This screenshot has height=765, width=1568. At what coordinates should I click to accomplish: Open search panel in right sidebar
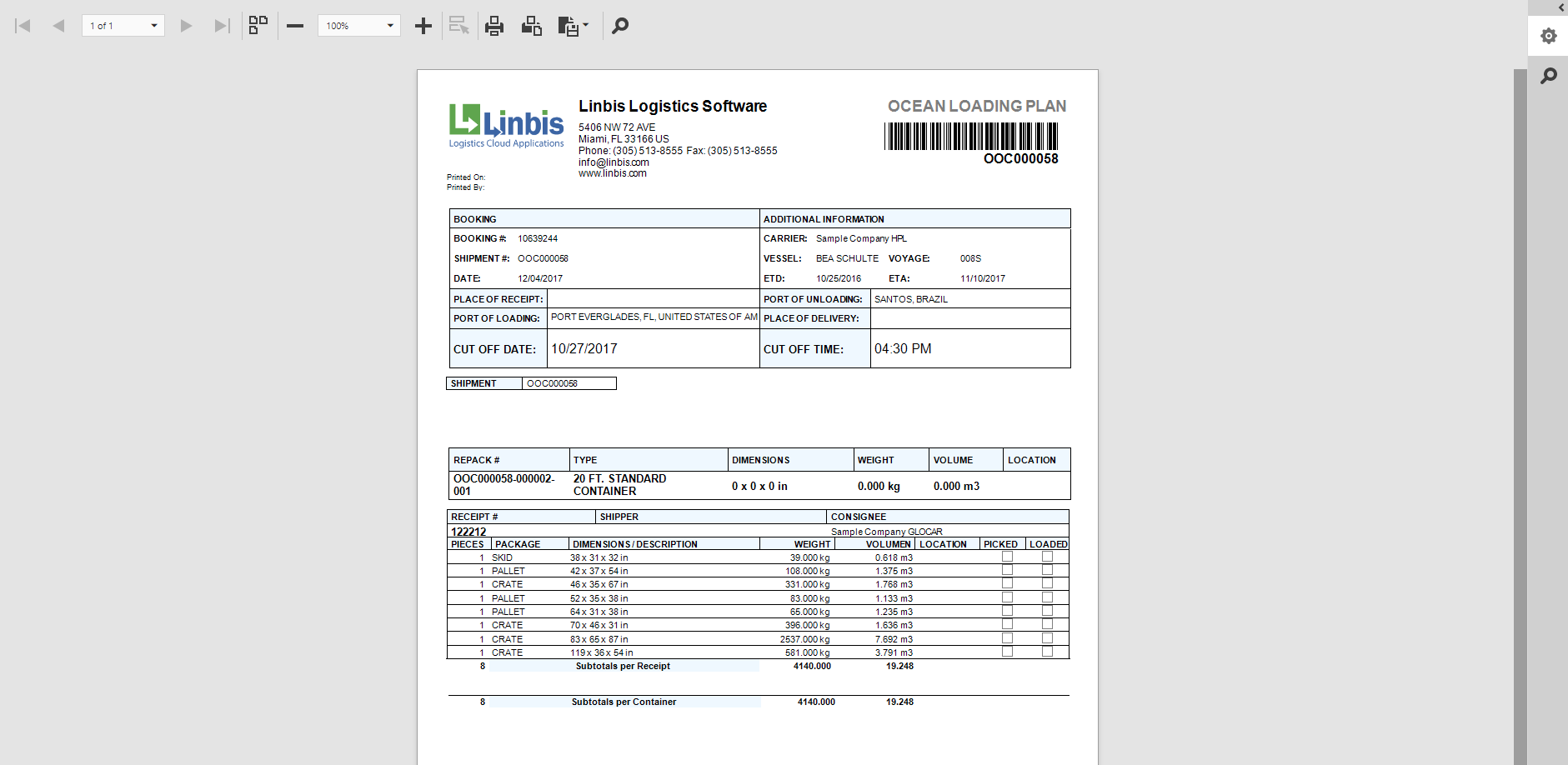click(1549, 76)
